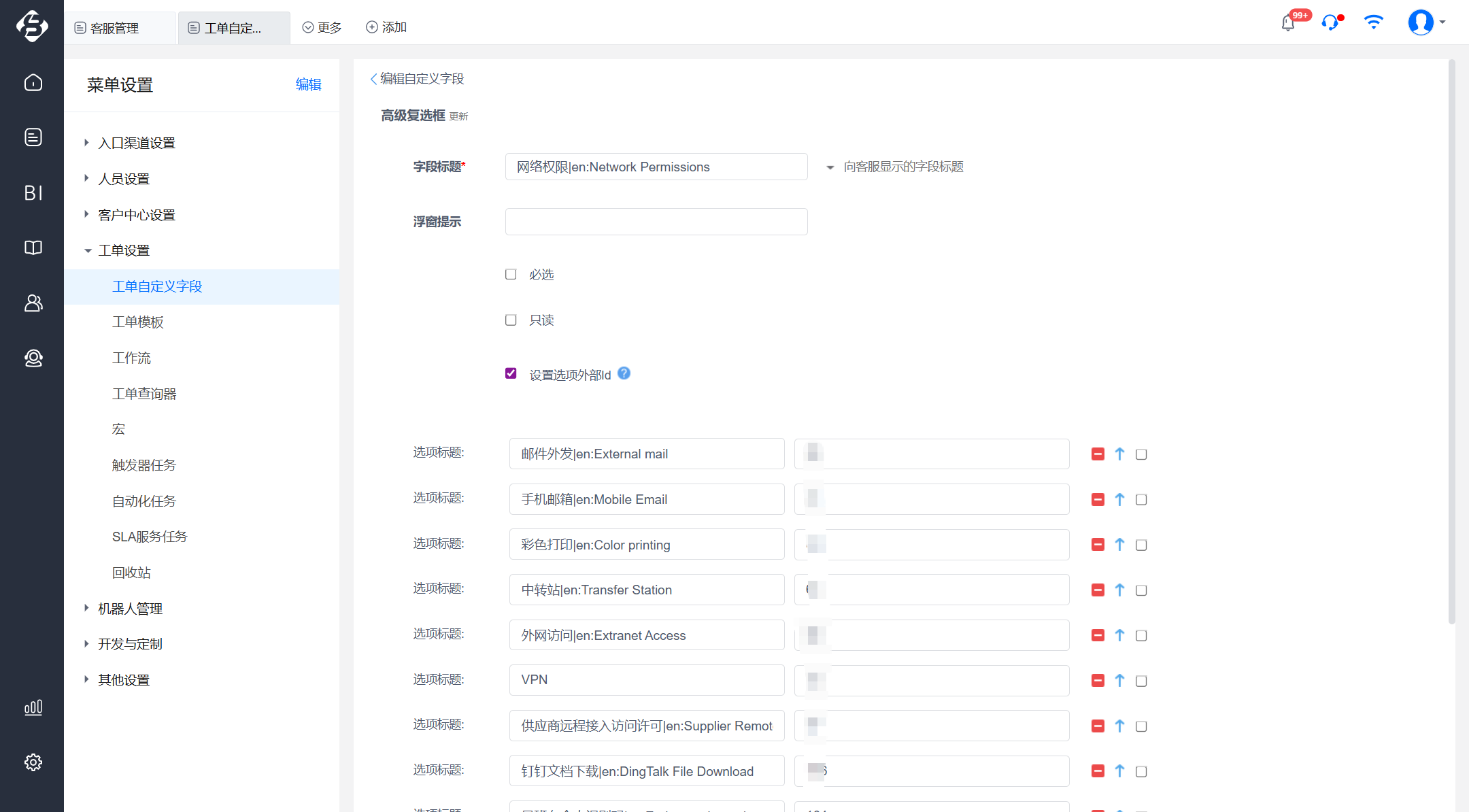This screenshot has width=1469, height=812.
Task: Check the 只读 checkbox
Action: (x=511, y=320)
